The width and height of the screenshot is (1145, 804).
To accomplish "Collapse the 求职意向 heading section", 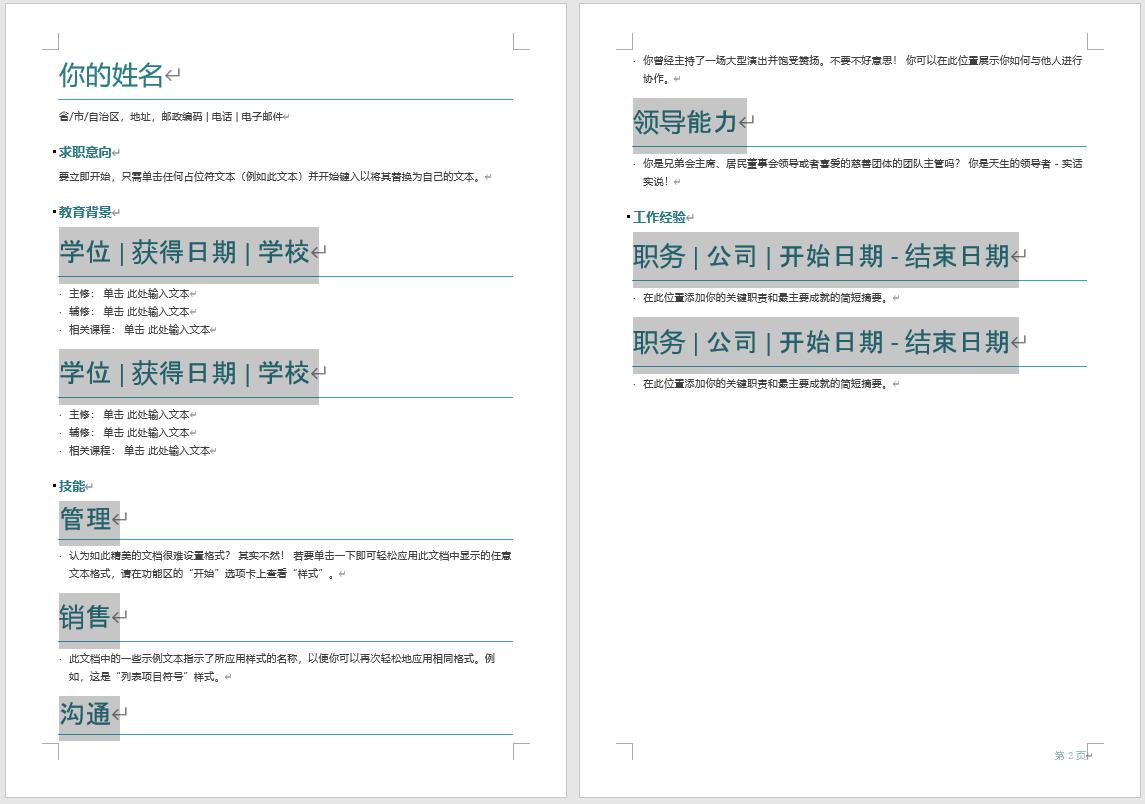I will [x=53, y=151].
